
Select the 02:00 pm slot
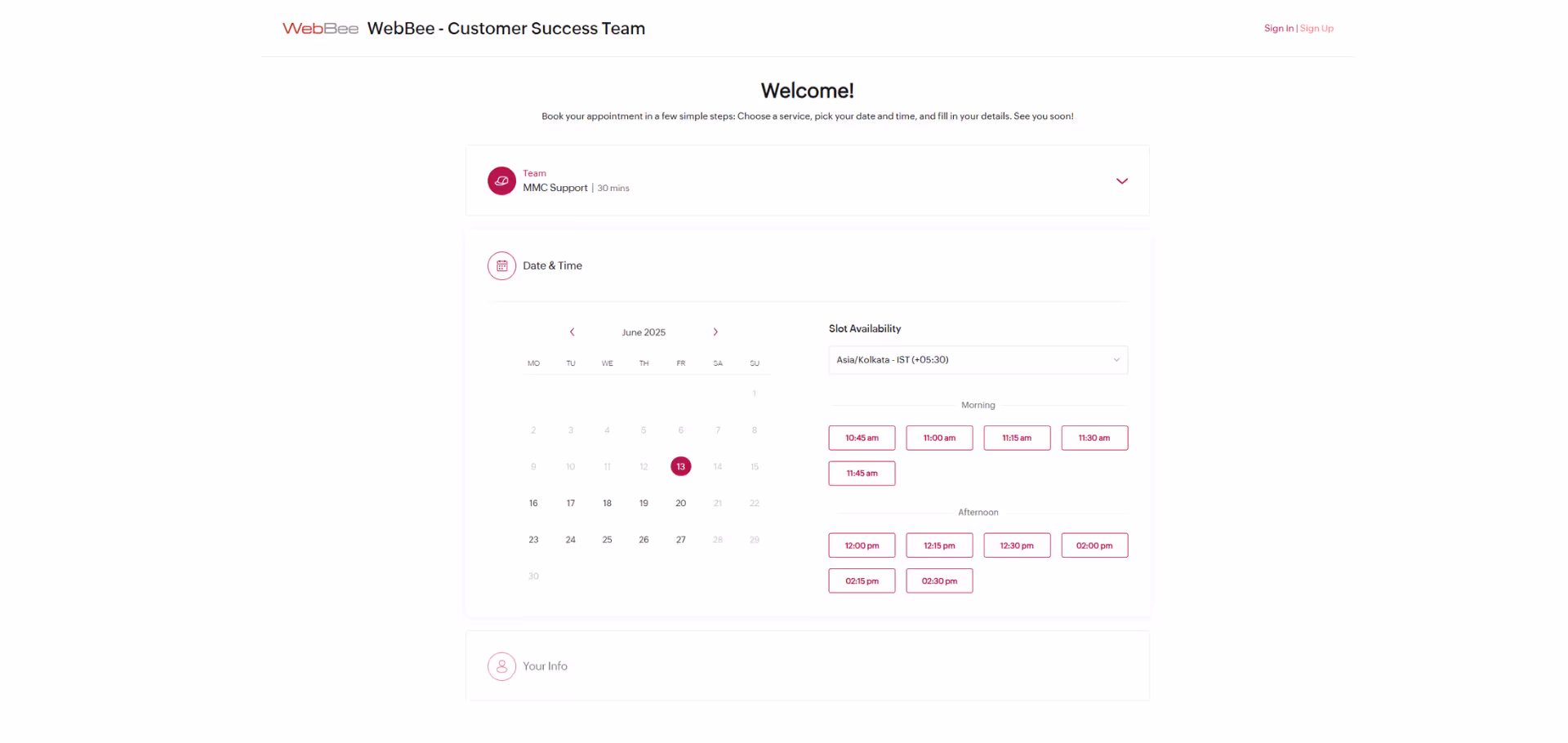point(1094,545)
